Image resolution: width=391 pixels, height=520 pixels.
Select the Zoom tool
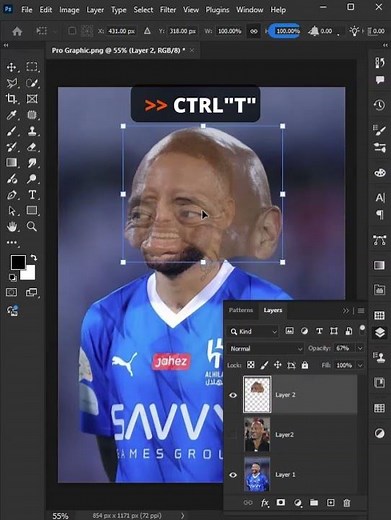click(32, 227)
